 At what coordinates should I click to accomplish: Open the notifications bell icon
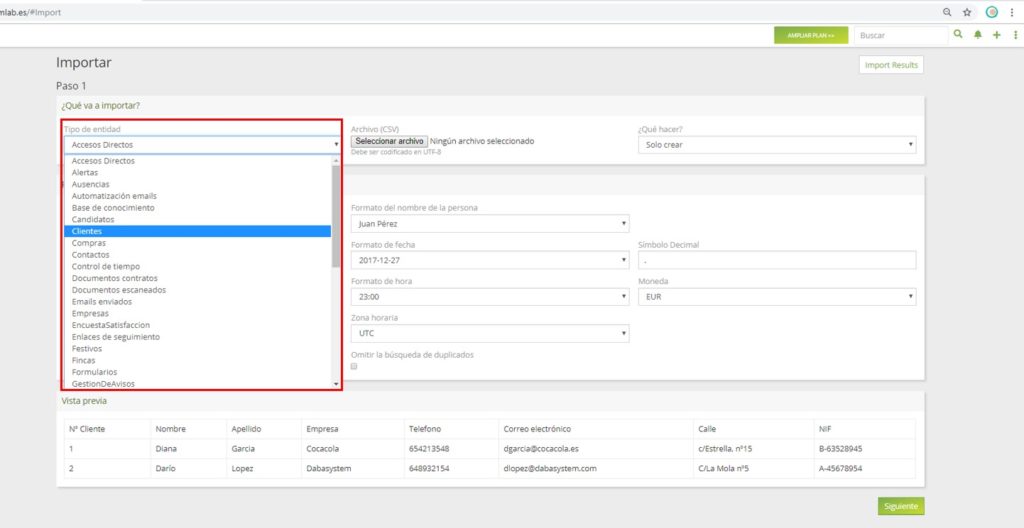pos(978,35)
